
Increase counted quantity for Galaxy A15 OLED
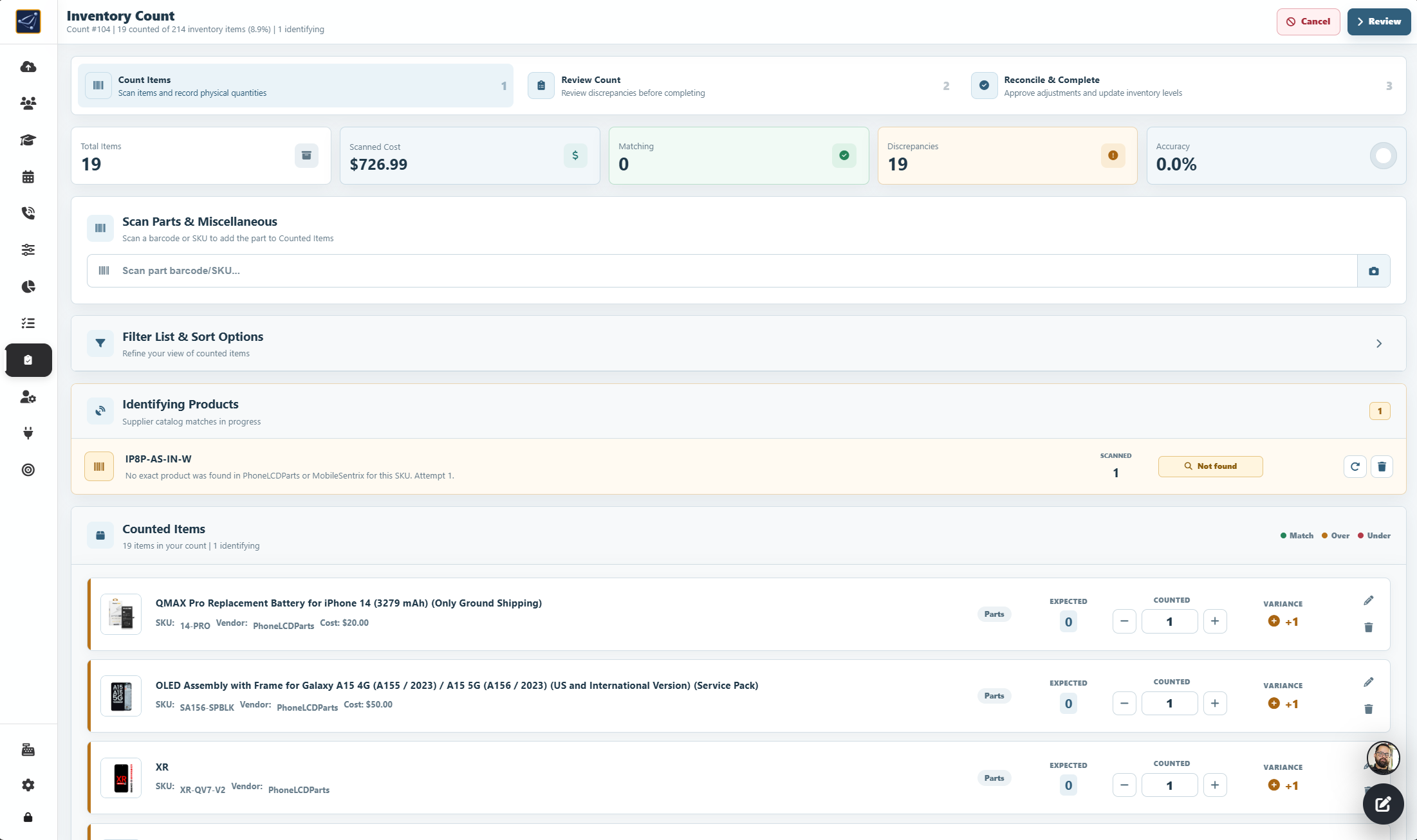(x=1215, y=703)
